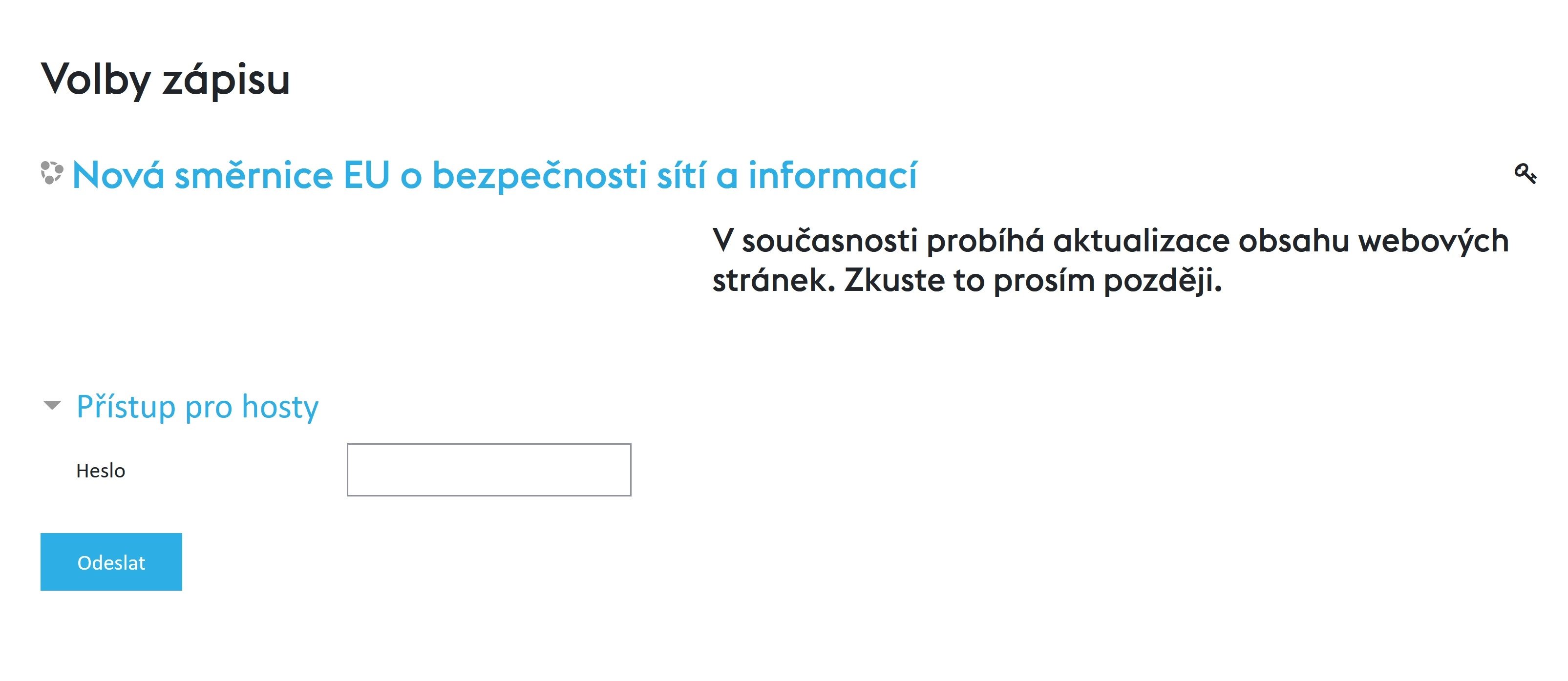The width and height of the screenshot is (1568, 681).
Task: Focus the Heslo password field
Action: coord(489,470)
